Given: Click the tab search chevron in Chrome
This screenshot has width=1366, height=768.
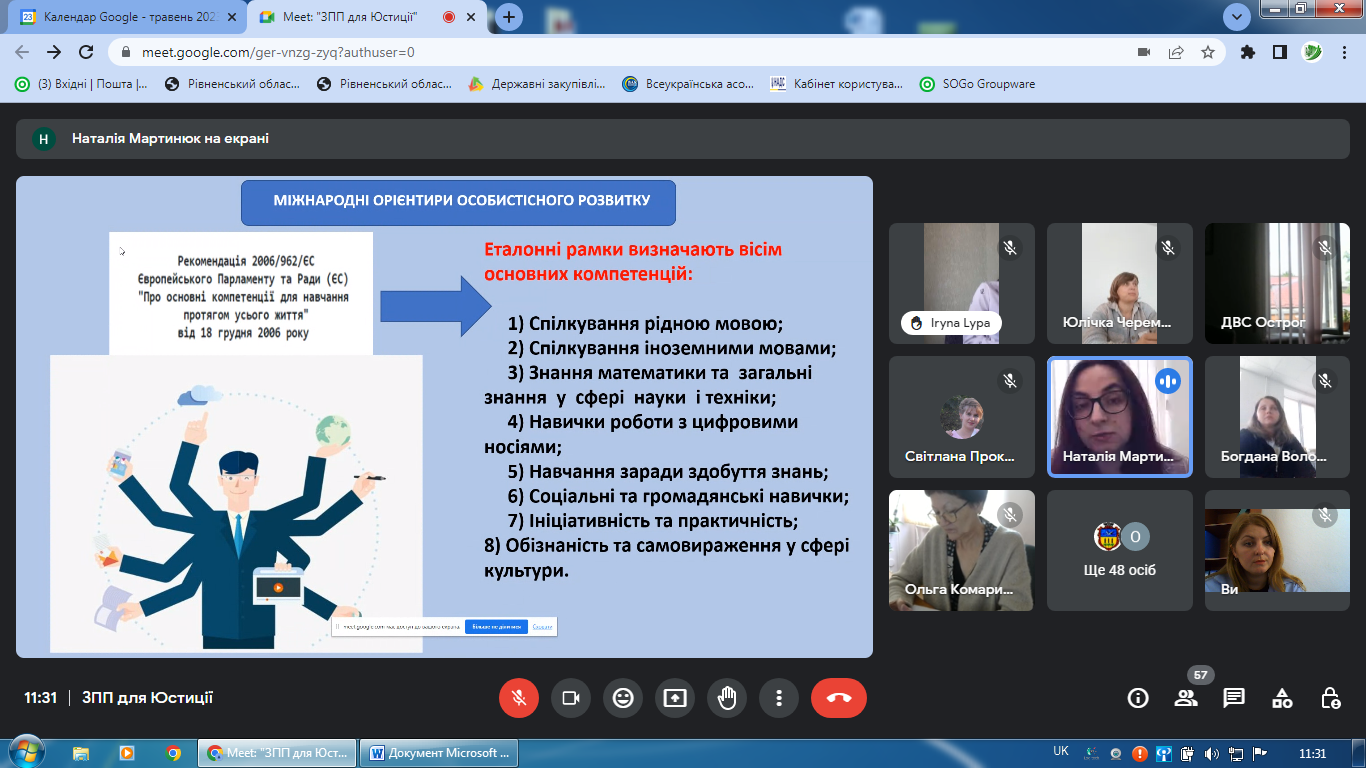Looking at the screenshot, I should pos(1237,17).
